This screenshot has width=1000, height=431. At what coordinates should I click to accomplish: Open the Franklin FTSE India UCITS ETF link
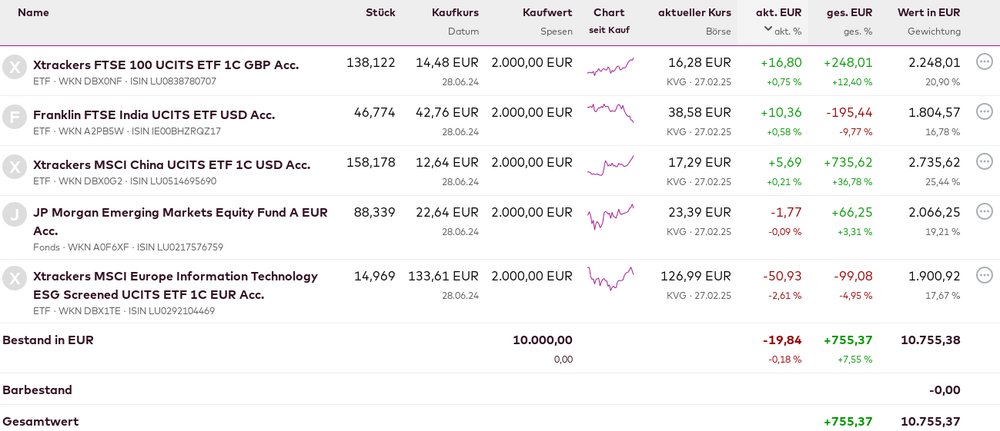pyautogui.click(x=154, y=114)
